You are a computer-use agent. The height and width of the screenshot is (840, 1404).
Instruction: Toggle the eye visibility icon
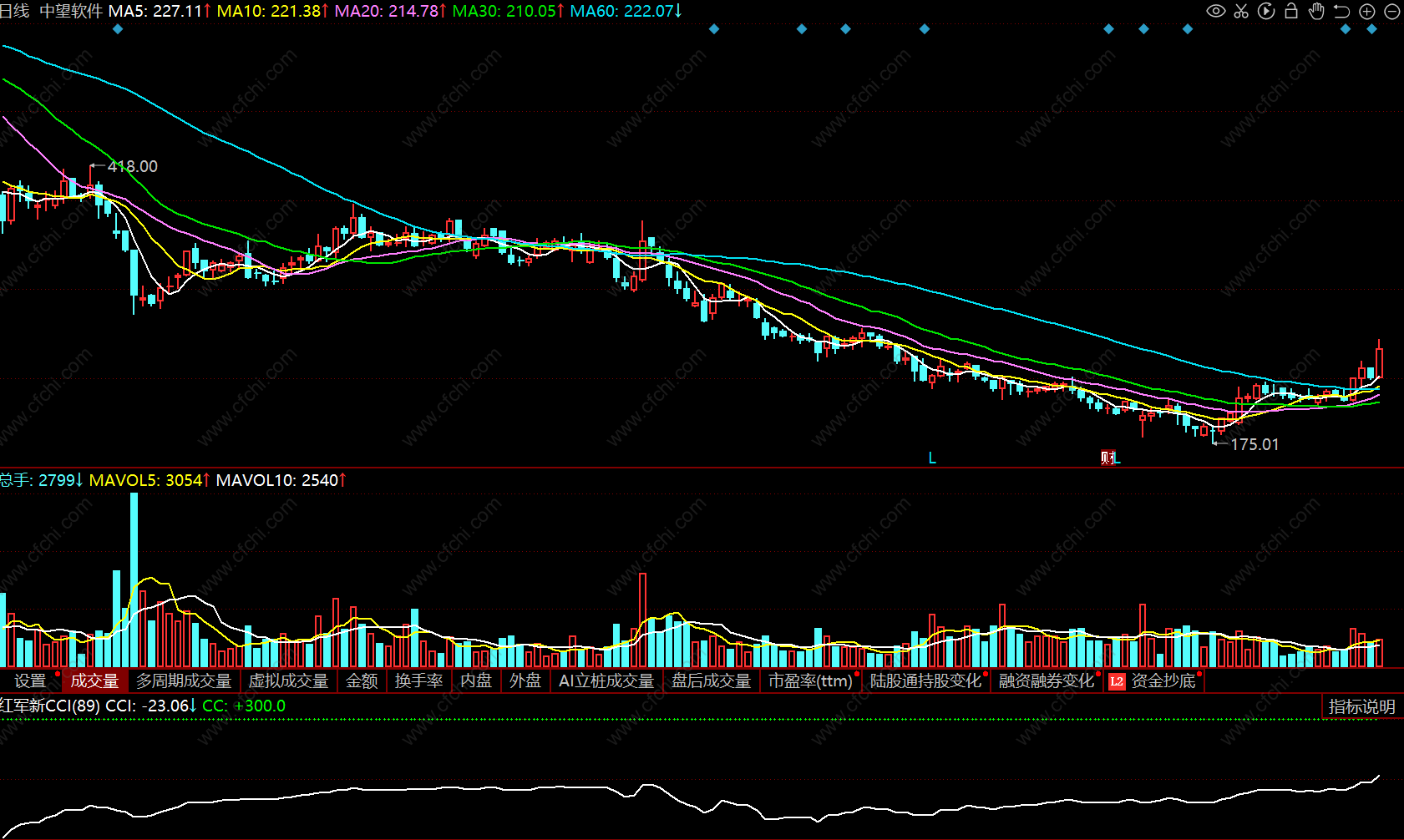coord(1216,11)
